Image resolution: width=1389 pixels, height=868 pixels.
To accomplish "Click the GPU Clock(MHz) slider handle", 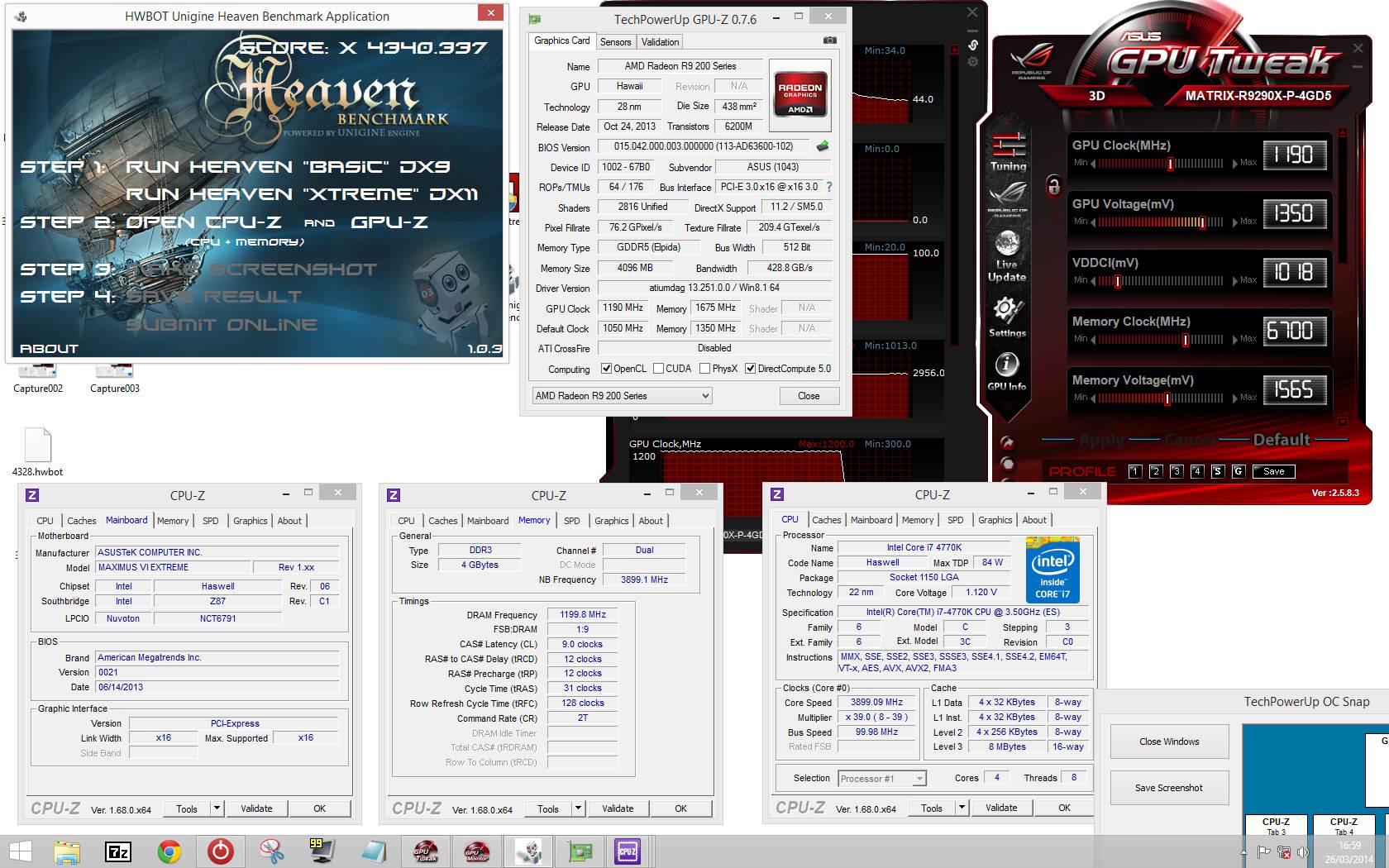I will (x=1170, y=164).
